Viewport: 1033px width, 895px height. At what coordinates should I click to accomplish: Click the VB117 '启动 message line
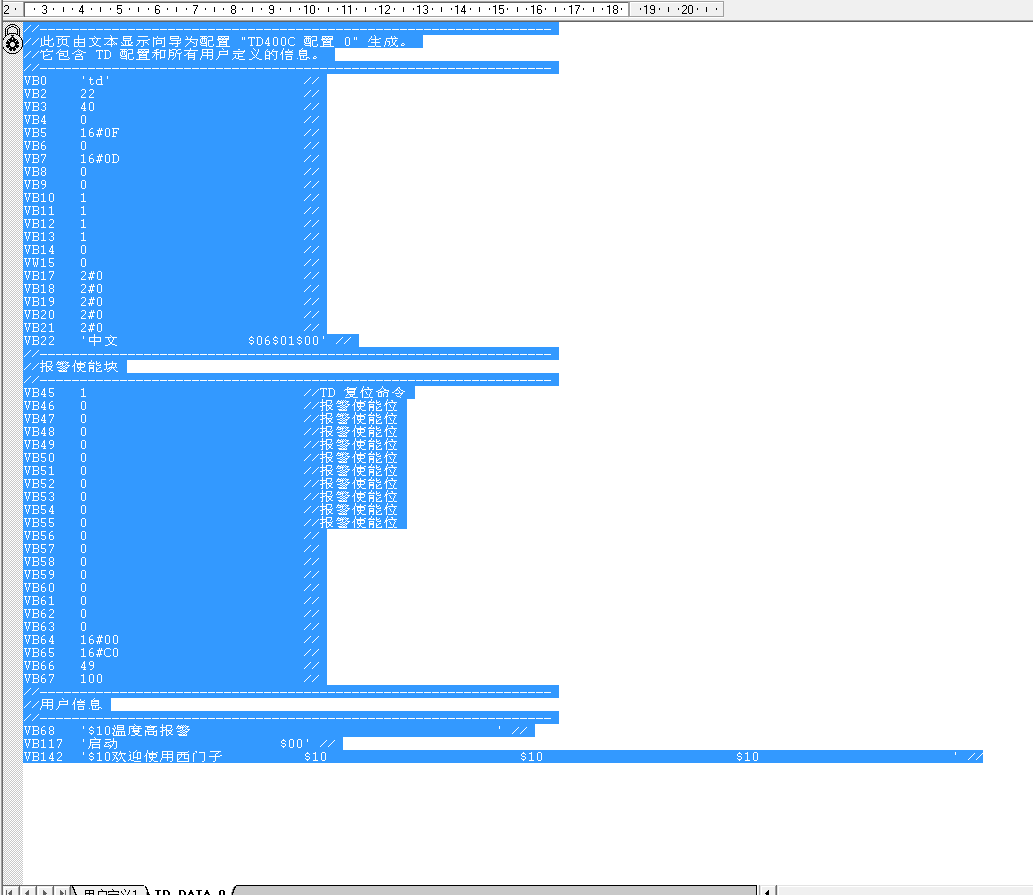click(x=183, y=744)
